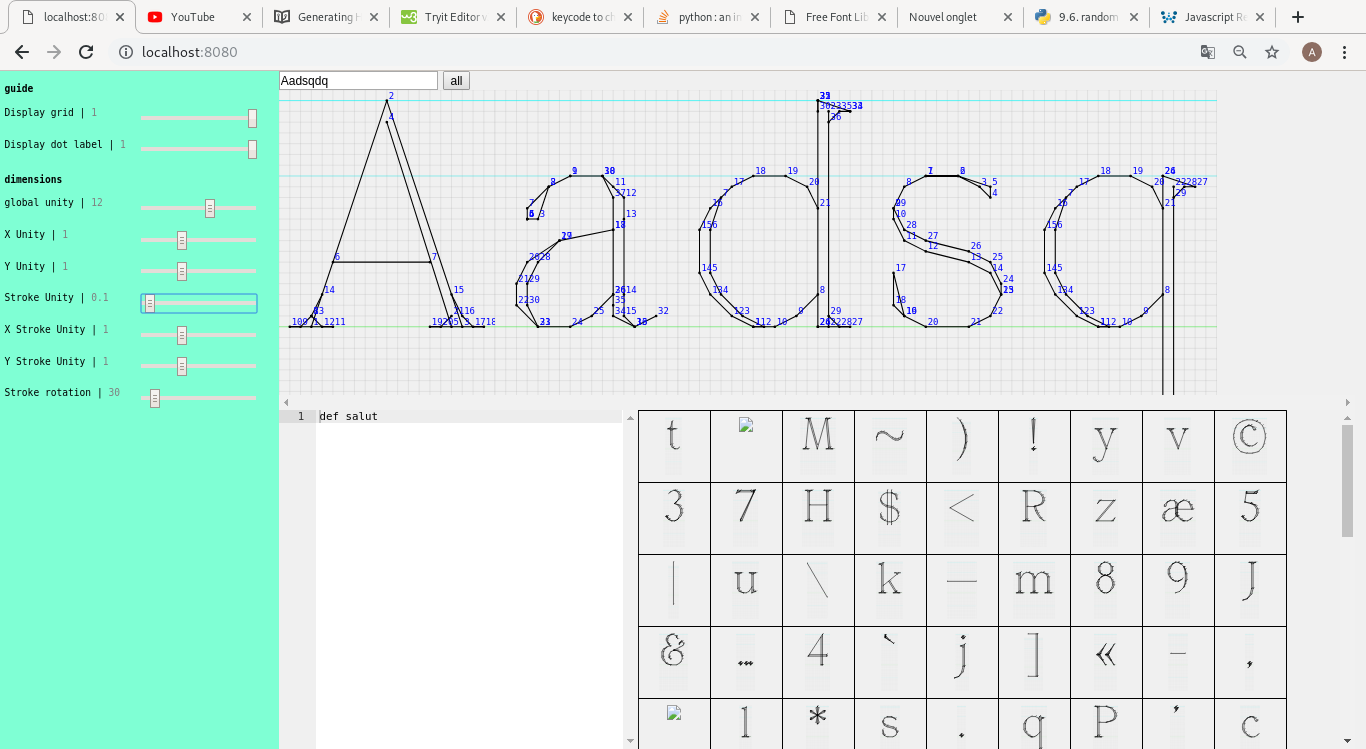Click the browser reload page icon
This screenshot has width=1366, height=749.
86,52
